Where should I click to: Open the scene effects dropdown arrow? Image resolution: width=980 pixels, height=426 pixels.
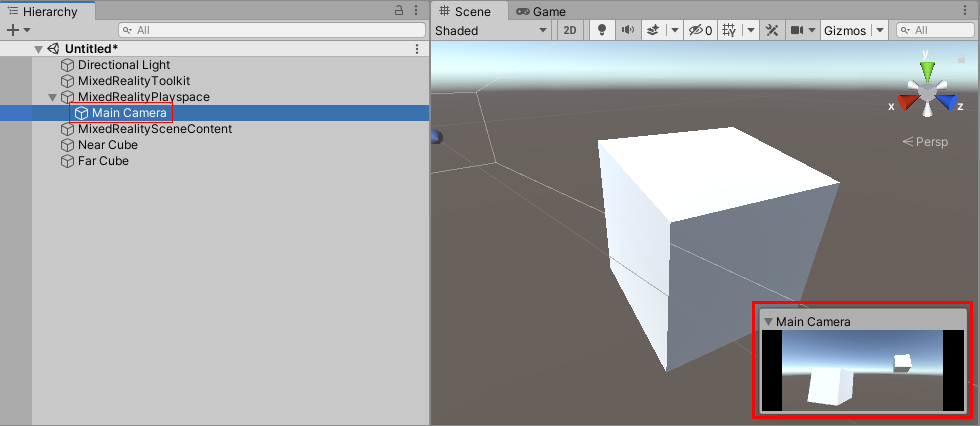click(x=674, y=30)
